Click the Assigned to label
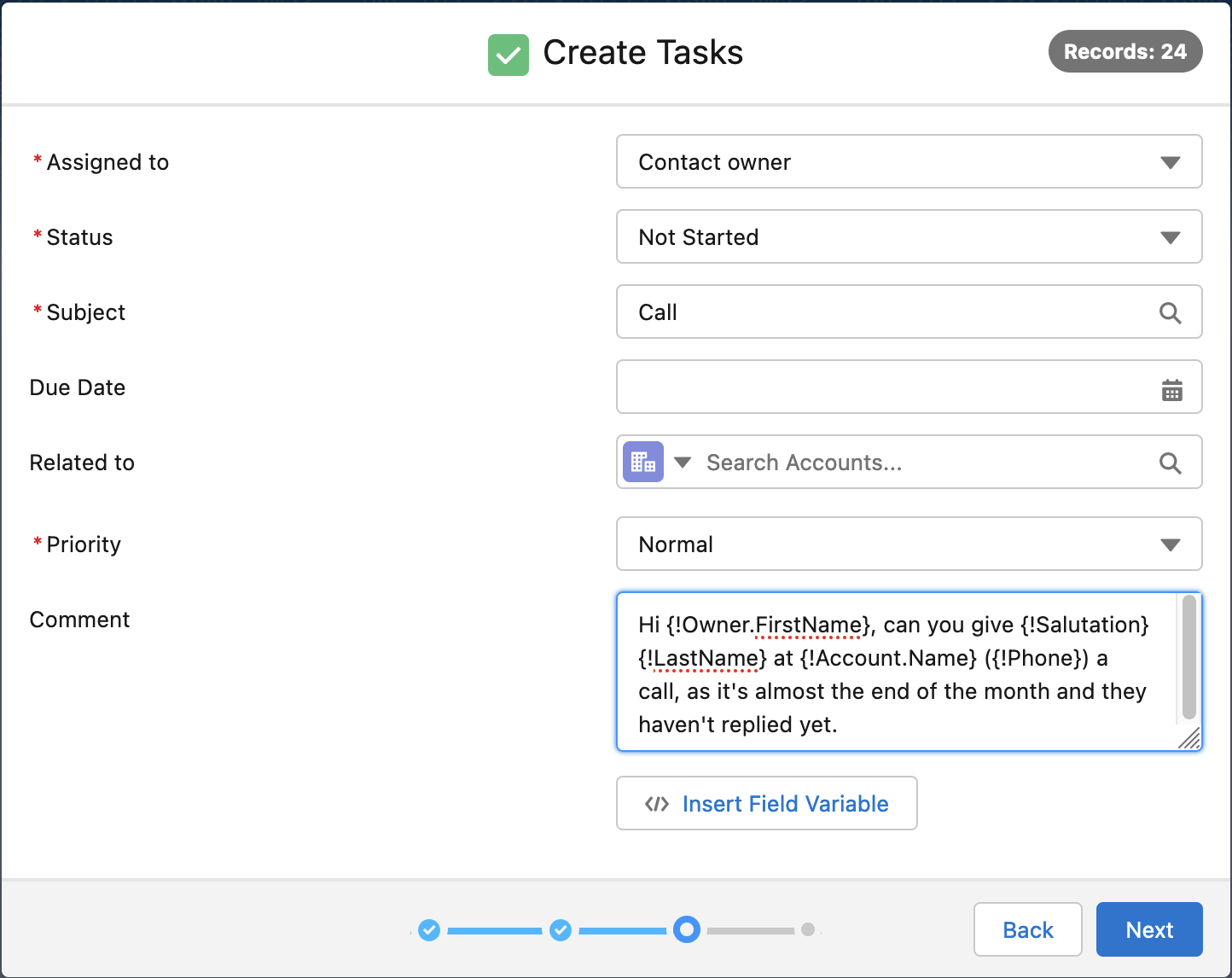 [x=108, y=162]
